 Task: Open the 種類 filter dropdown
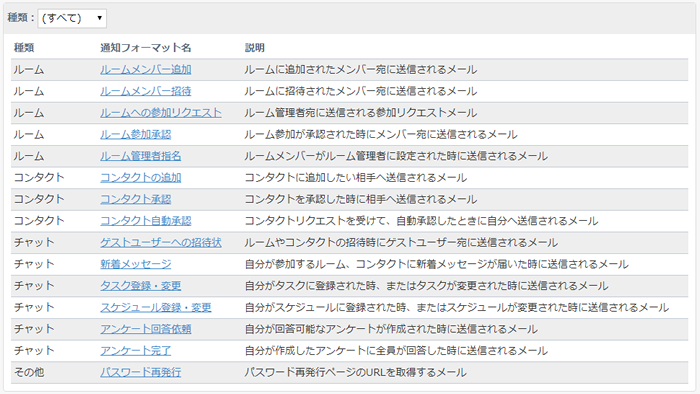(x=72, y=18)
